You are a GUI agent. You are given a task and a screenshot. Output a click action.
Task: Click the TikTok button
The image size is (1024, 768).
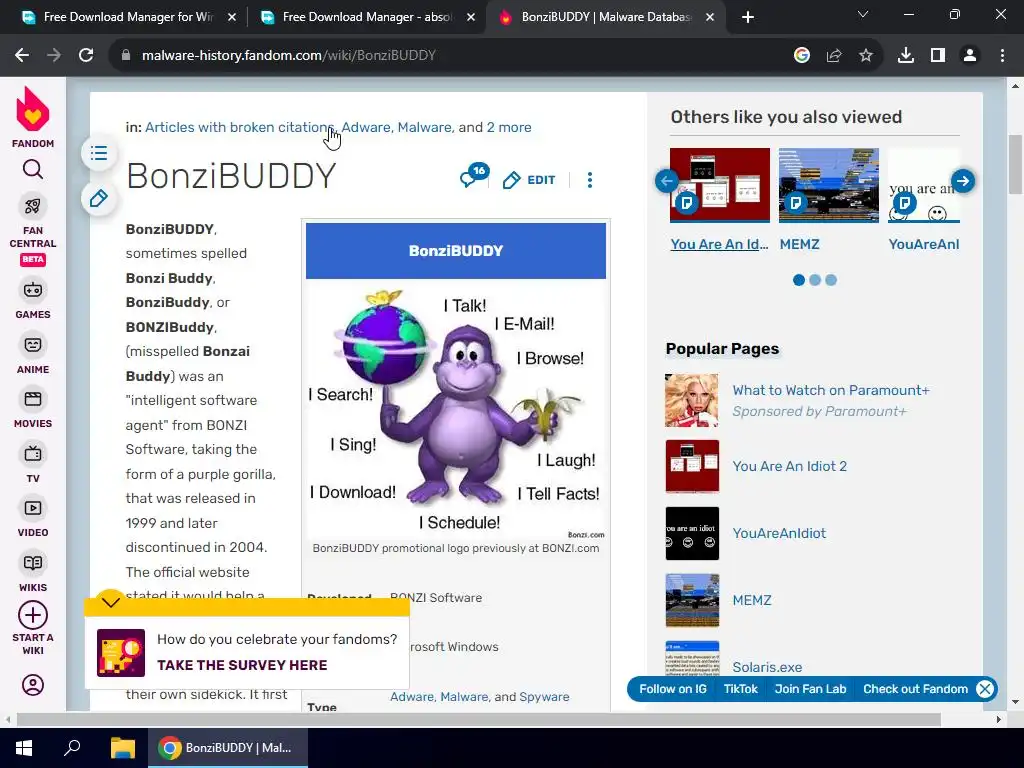click(741, 689)
